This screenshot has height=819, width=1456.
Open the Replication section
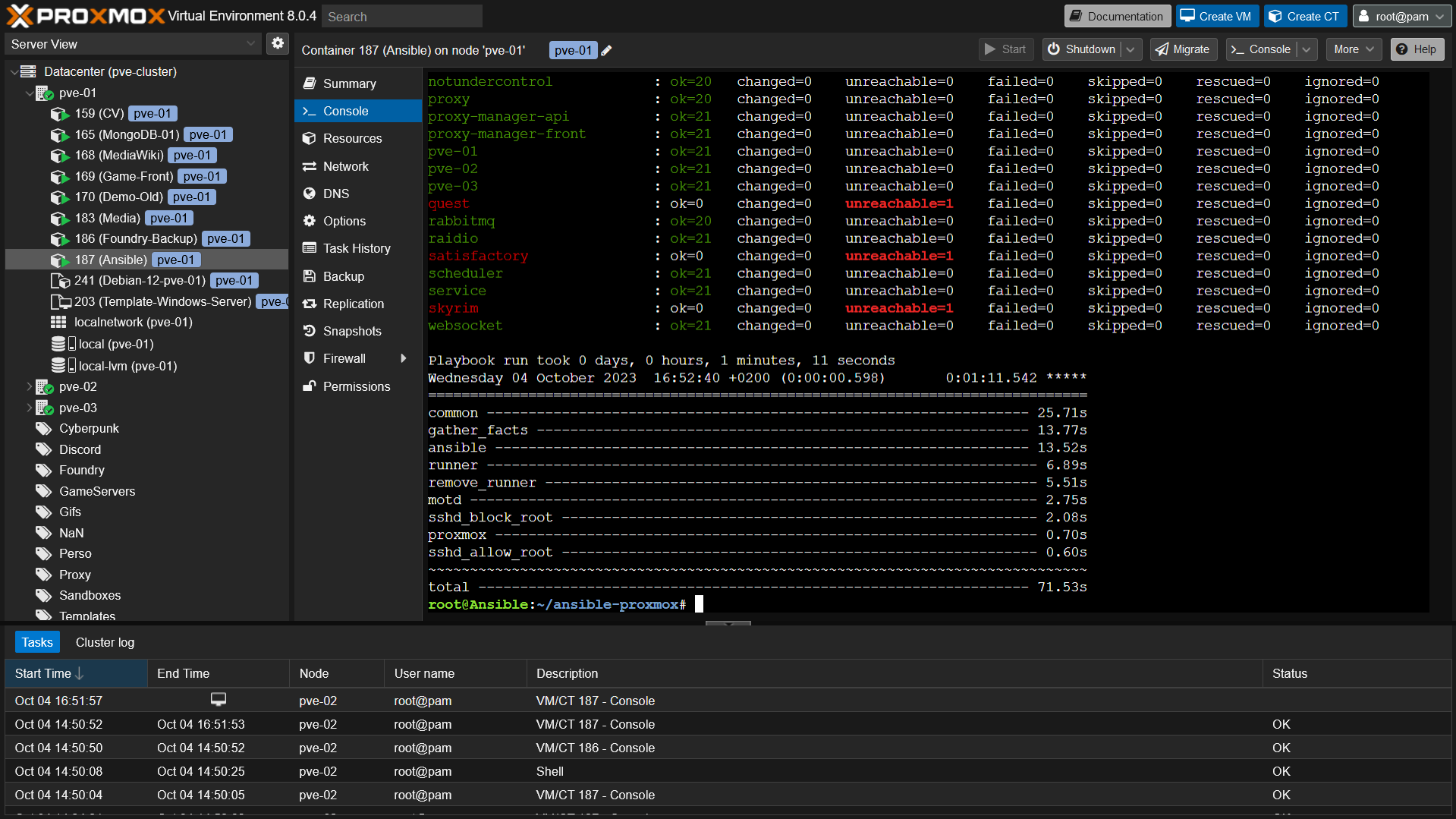(357, 304)
